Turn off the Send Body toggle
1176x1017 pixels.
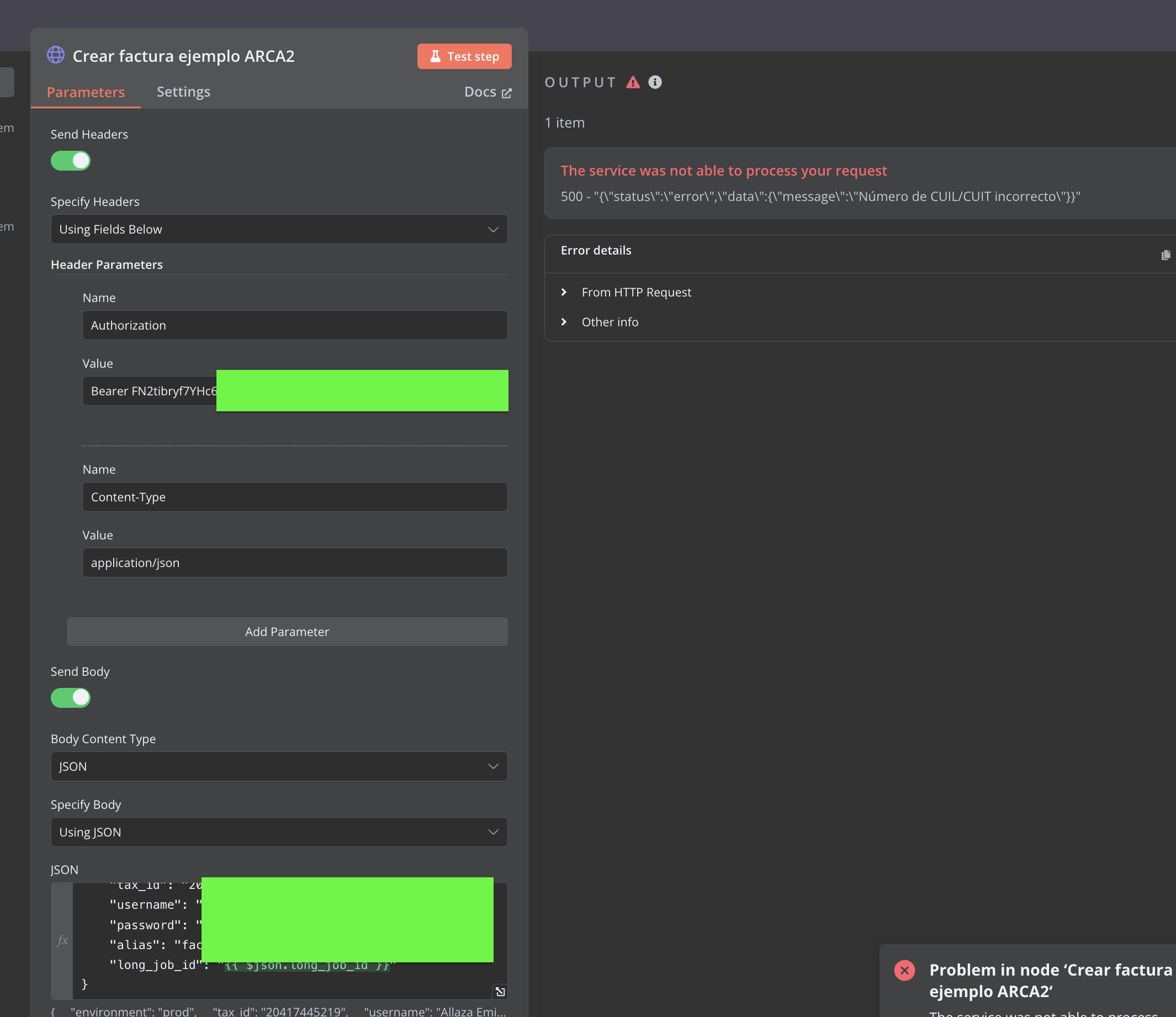pyautogui.click(x=71, y=697)
